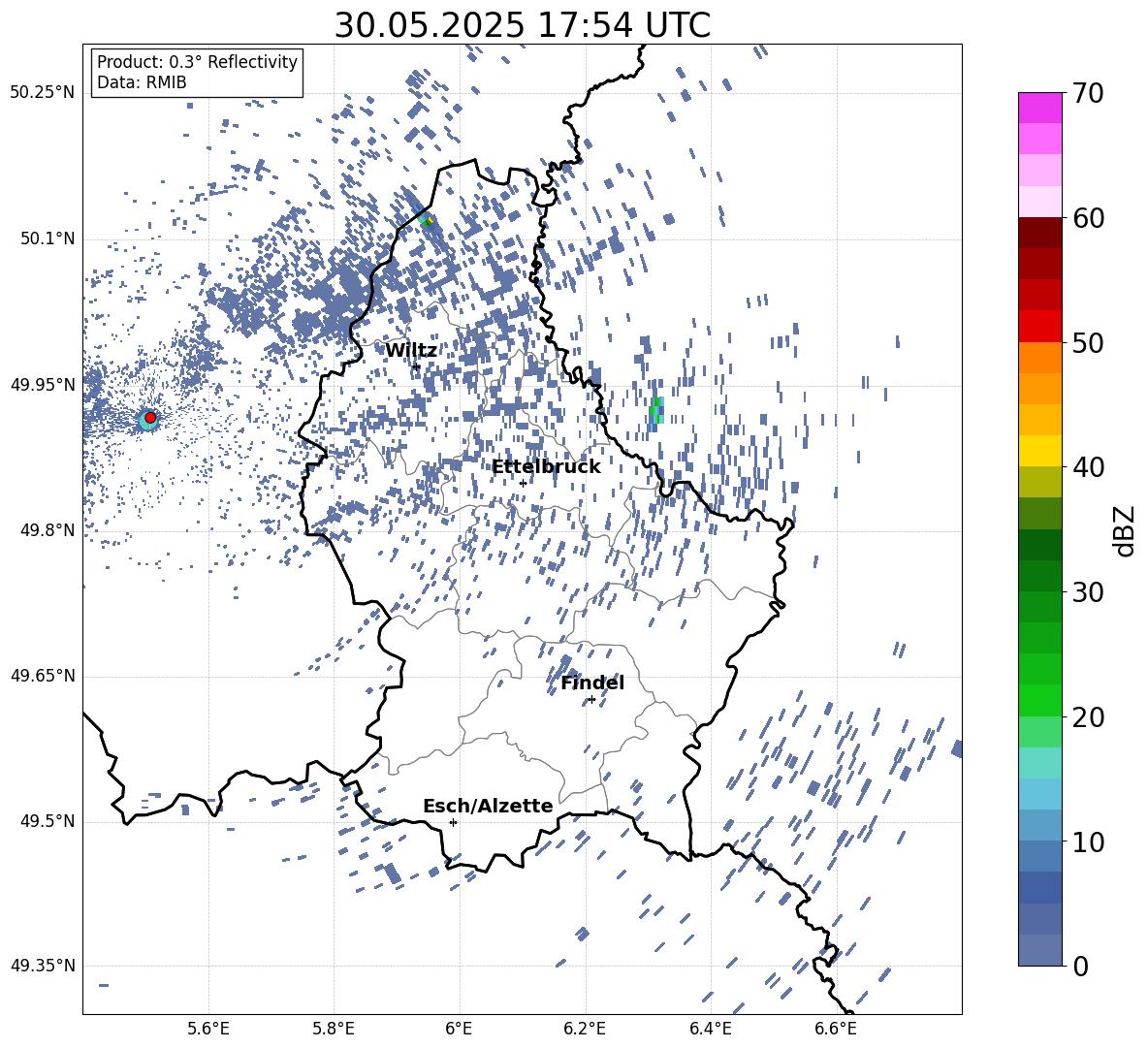Screen dimensions: 1148x1048
Task: Click the dBZ colorbar axis label
Action: (1126, 530)
